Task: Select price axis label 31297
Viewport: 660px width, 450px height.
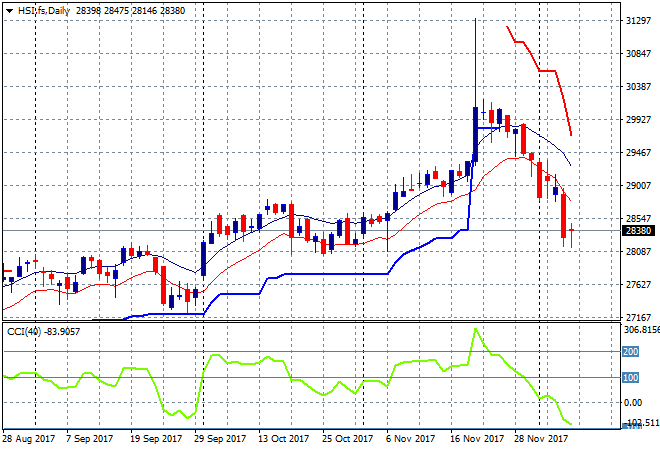Action: [x=639, y=21]
